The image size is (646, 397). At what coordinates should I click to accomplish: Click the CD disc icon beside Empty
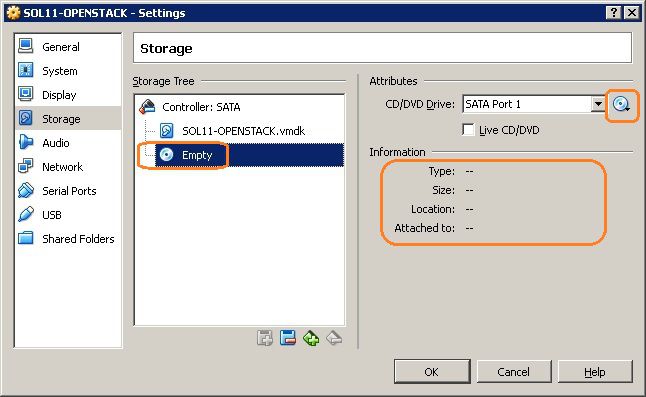(x=166, y=154)
